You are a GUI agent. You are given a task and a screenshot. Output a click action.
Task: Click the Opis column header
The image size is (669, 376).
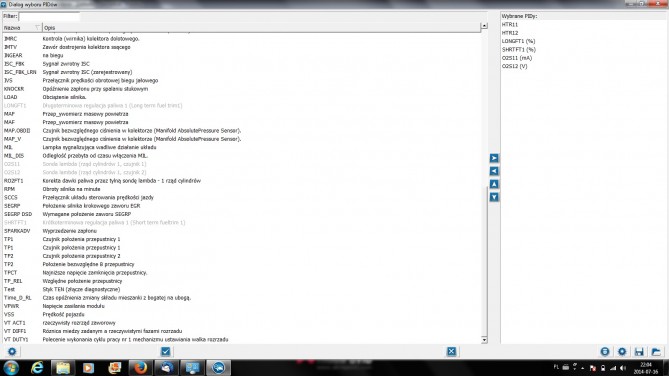click(261, 27)
